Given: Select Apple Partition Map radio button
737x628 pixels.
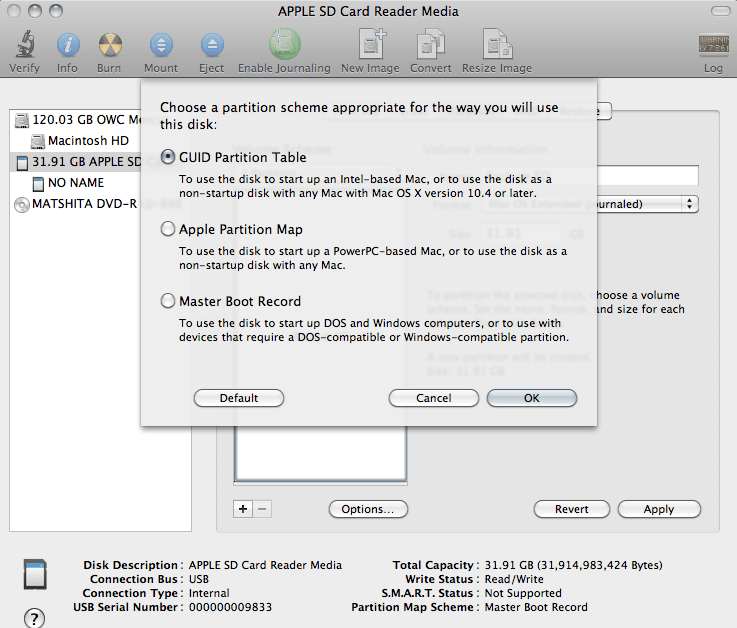Looking at the screenshot, I should click(x=168, y=229).
